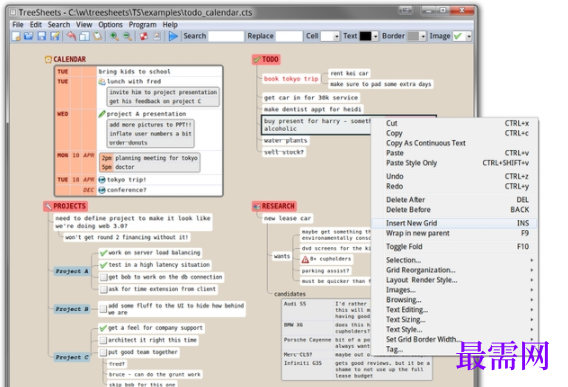The width and height of the screenshot is (568, 387).
Task: Zoom out with the minus magnifier icon
Action: click(x=128, y=36)
